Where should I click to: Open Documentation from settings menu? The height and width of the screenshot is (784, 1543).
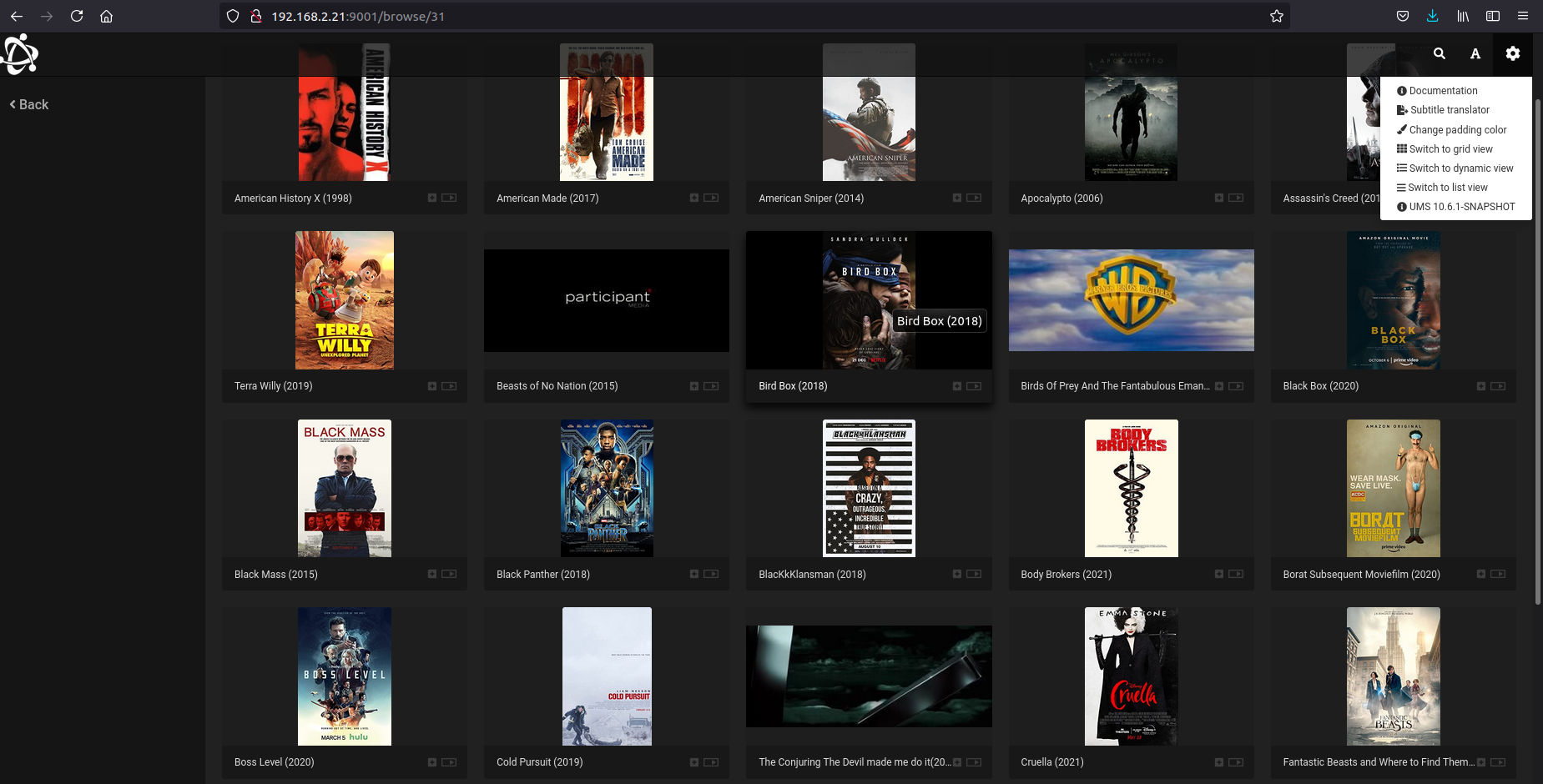pyautogui.click(x=1437, y=91)
